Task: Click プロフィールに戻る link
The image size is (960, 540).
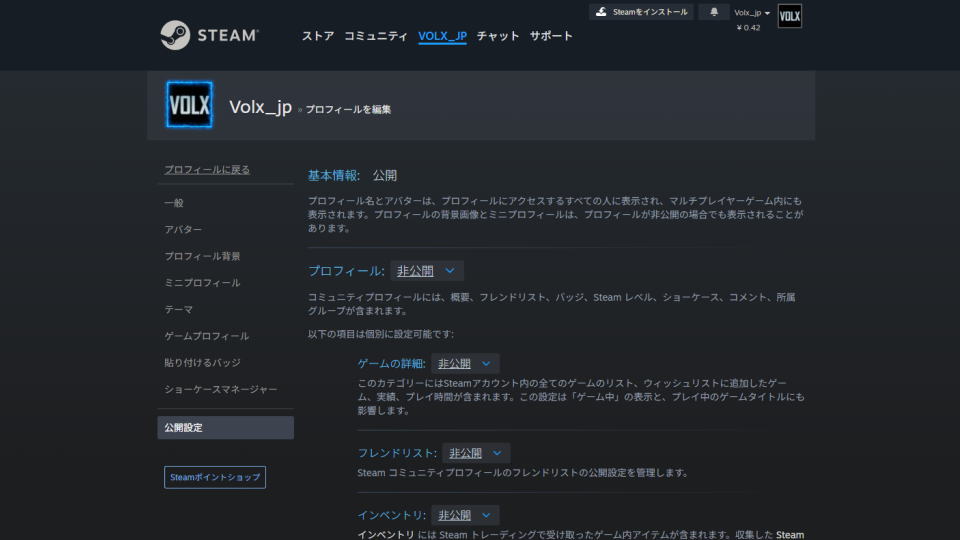Action: pos(207,170)
